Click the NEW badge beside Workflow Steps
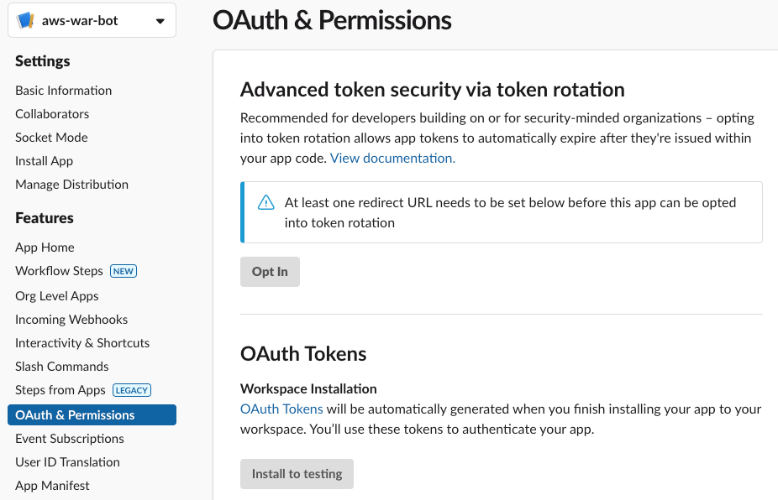The width and height of the screenshot is (778, 500). click(x=123, y=271)
